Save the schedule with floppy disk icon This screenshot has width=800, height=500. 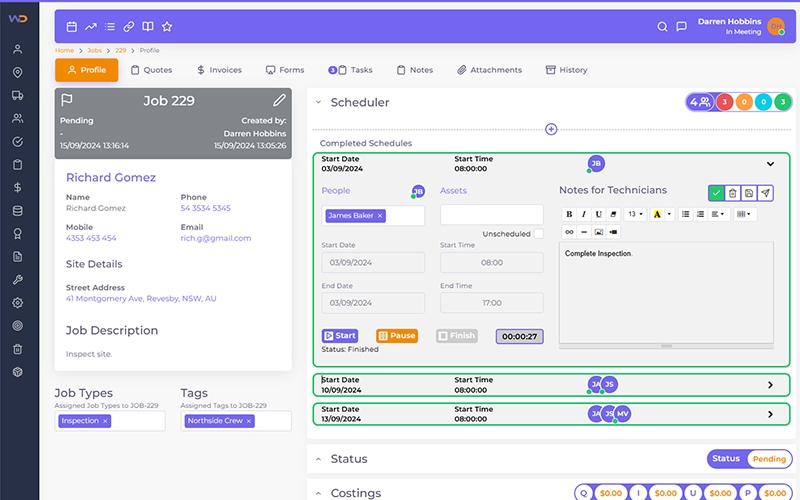pyautogui.click(x=749, y=193)
